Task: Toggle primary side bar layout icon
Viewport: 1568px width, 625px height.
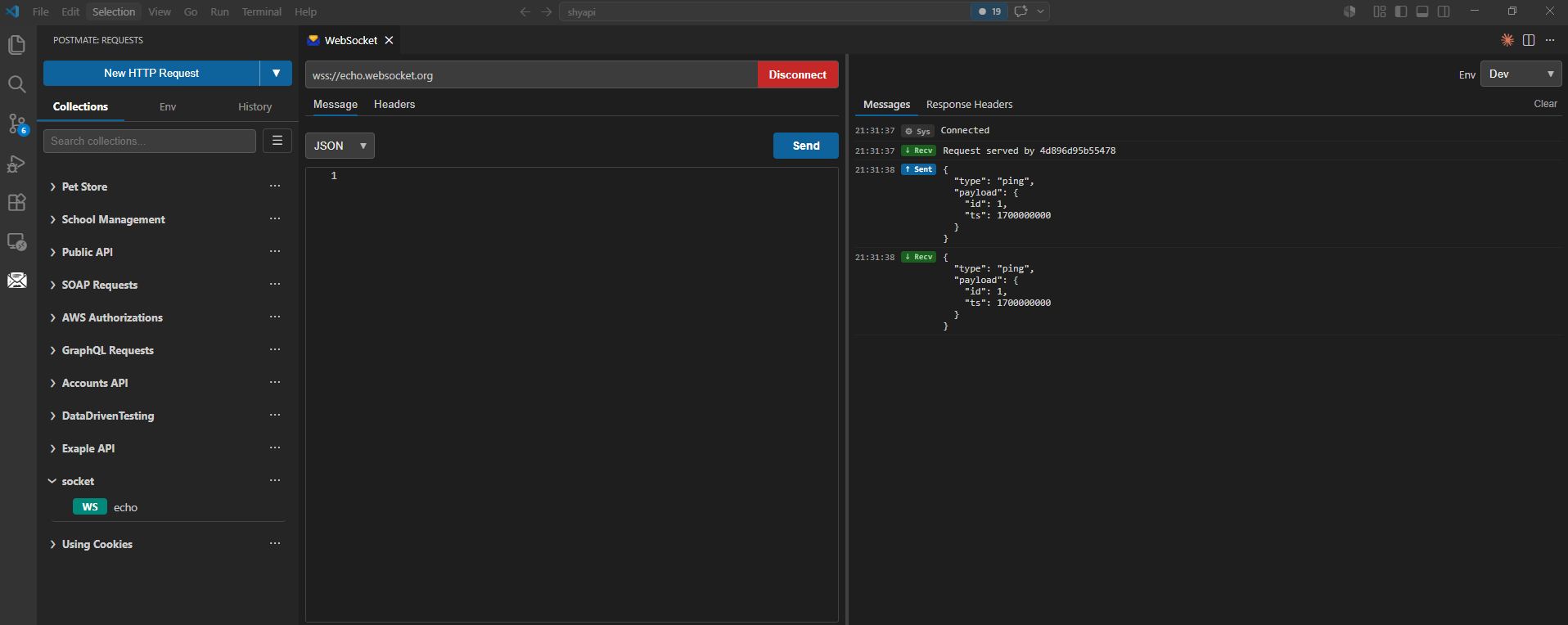Action: tap(1401, 11)
